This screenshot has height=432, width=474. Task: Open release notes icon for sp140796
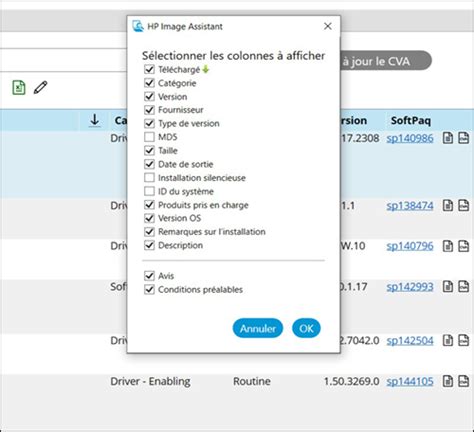coord(448,246)
